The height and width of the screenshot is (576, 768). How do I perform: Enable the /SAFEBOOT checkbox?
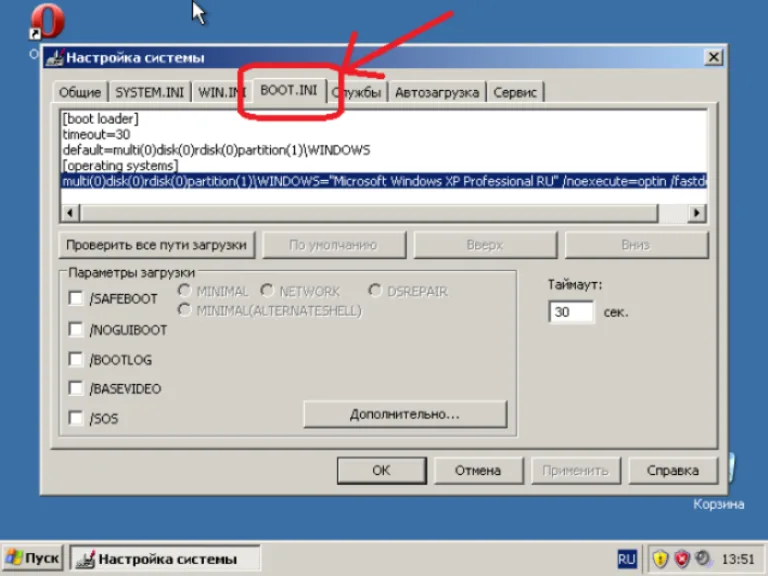[x=75, y=298]
